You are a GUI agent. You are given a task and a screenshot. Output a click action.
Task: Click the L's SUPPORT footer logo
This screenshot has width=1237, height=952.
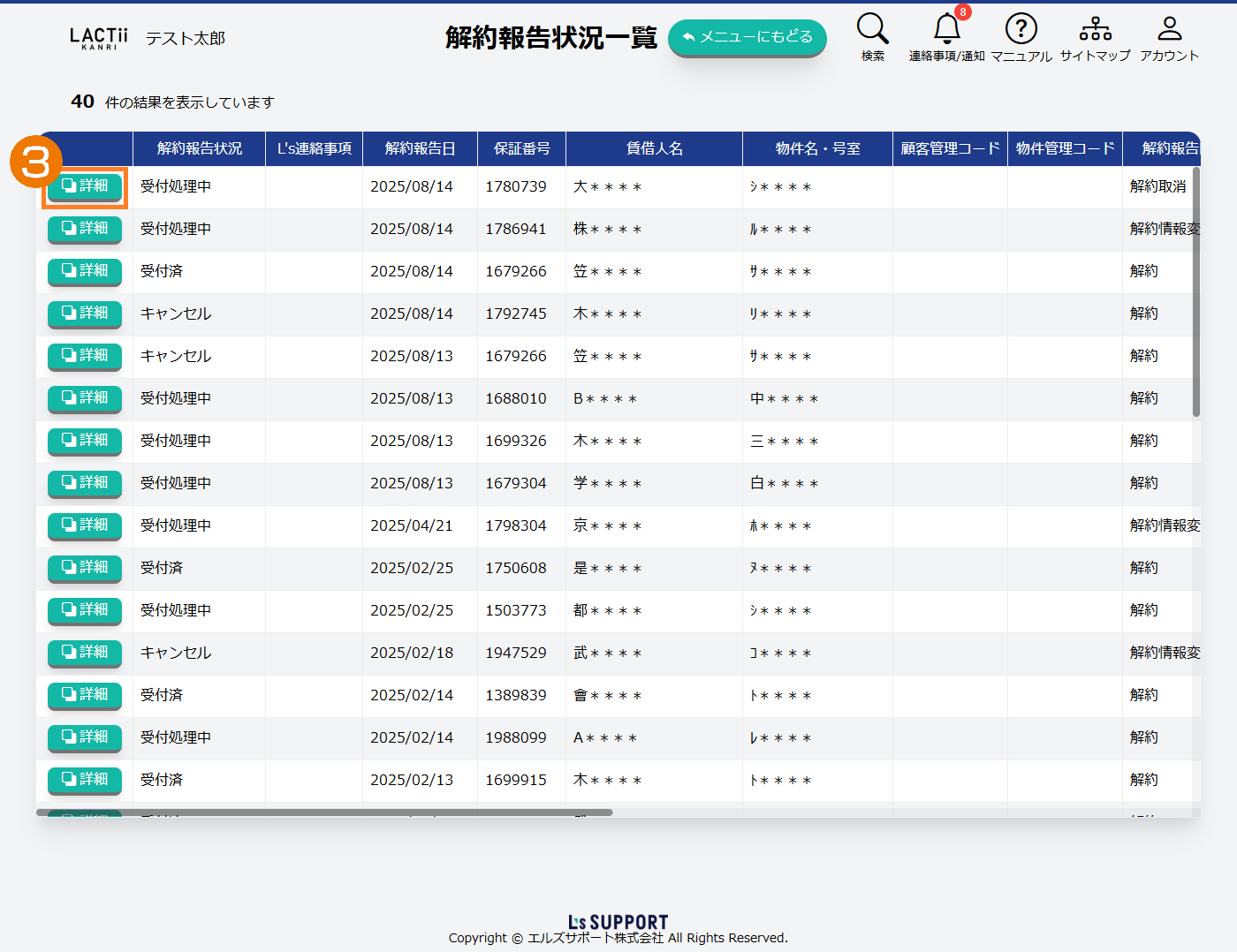point(618,922)
